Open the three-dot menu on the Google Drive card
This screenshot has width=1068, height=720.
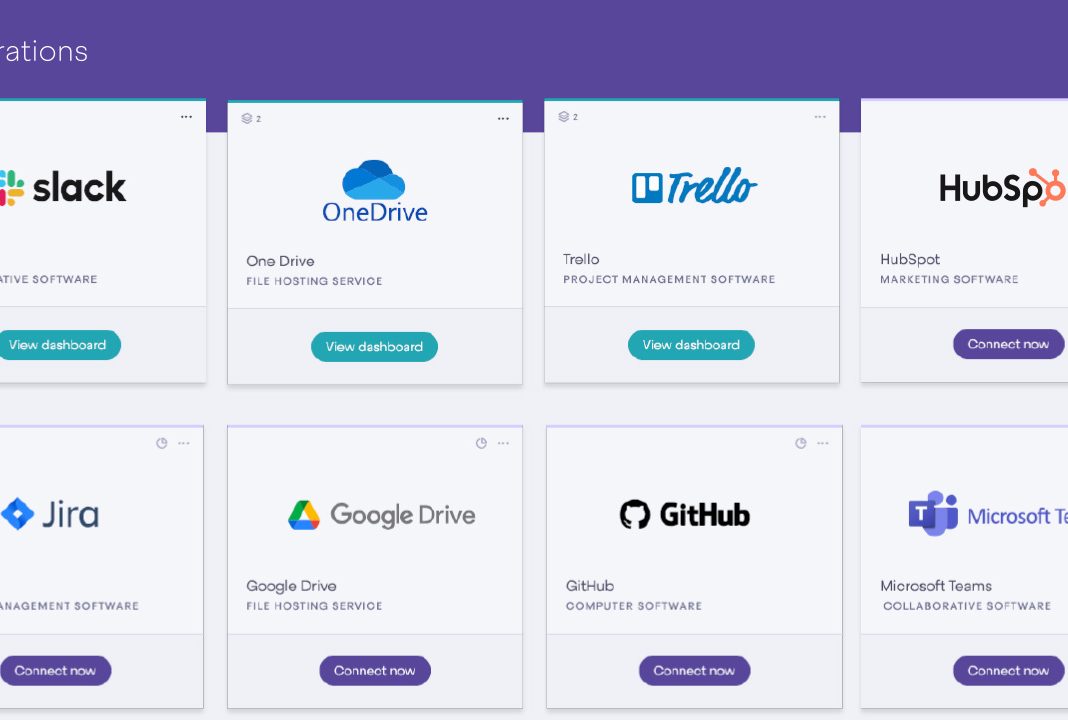pyautogui.click(x=503, y=443)
